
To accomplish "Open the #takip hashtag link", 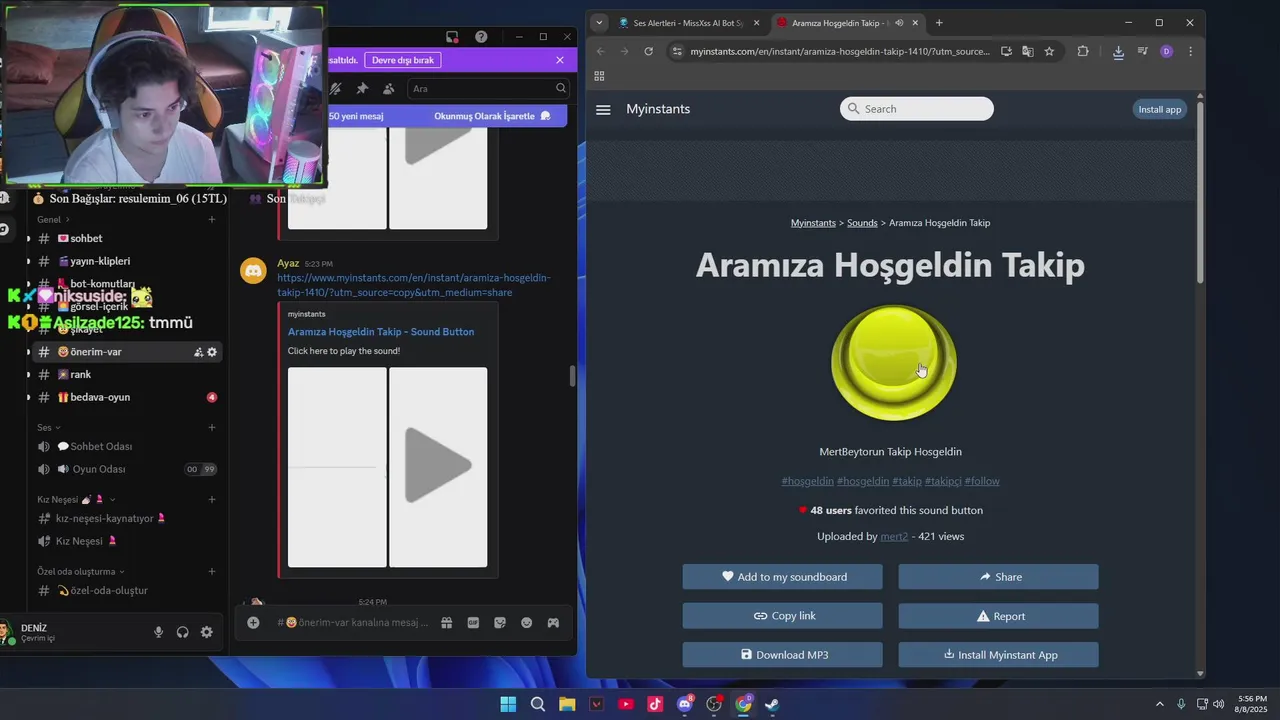I will pyautogui.click(x=907, y=481).
